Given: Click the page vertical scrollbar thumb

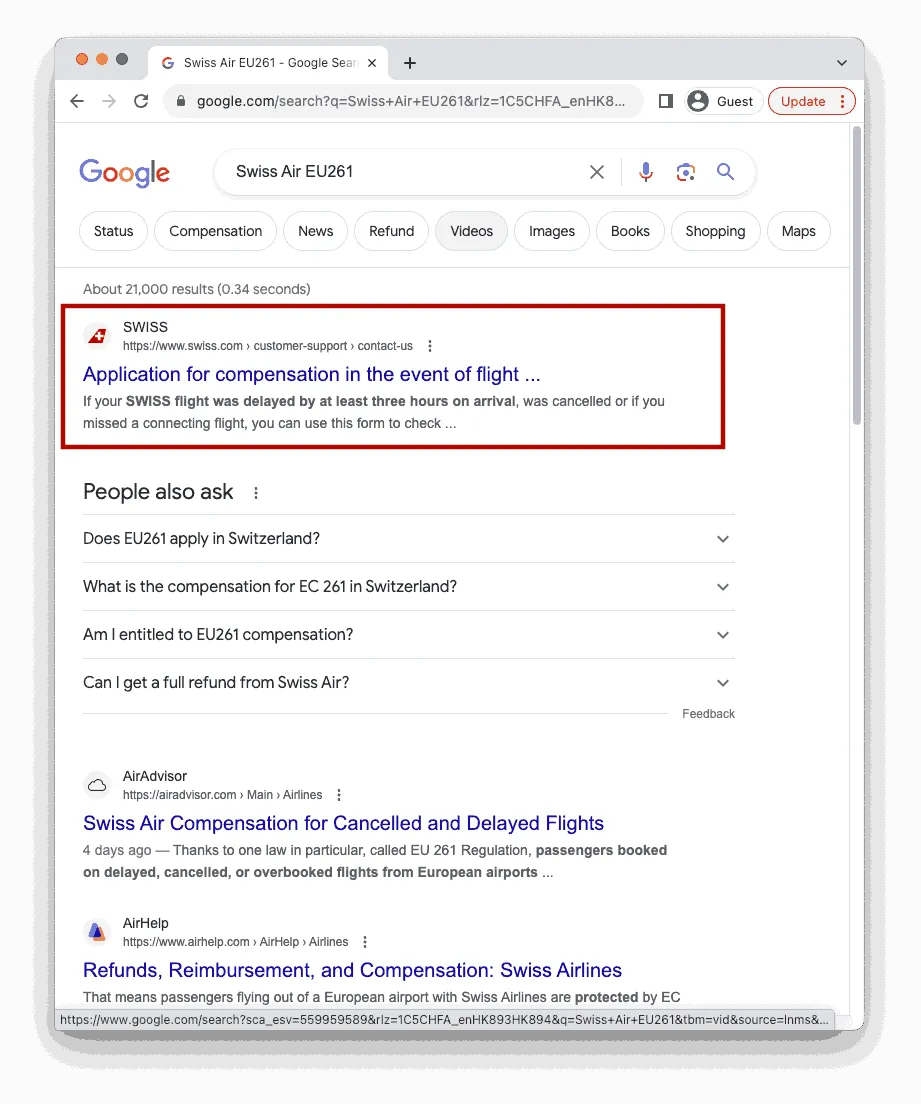Looking at the screenshot, I should tap(856, 275).
